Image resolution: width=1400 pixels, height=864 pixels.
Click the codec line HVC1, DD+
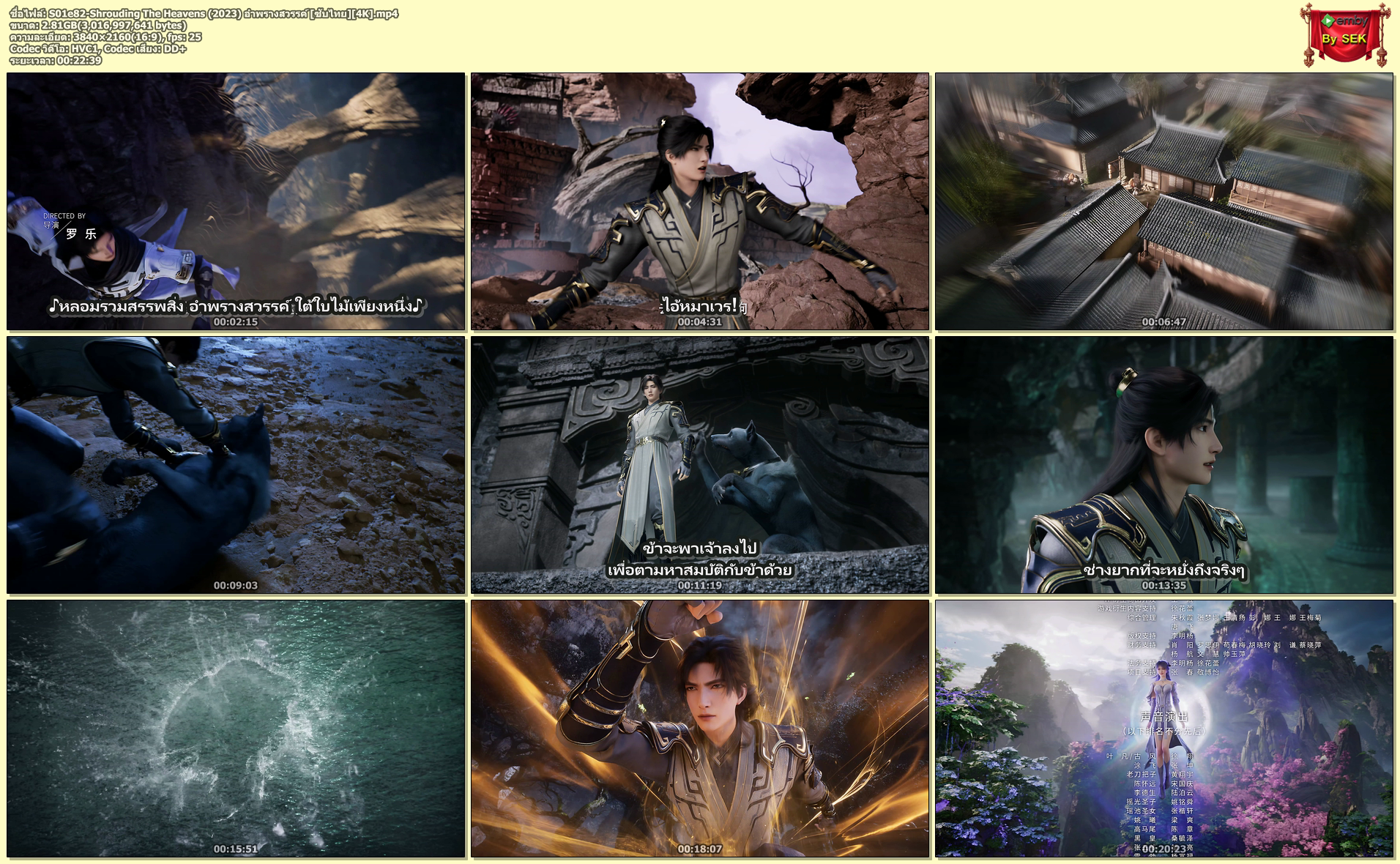click(x=98, y=48)
